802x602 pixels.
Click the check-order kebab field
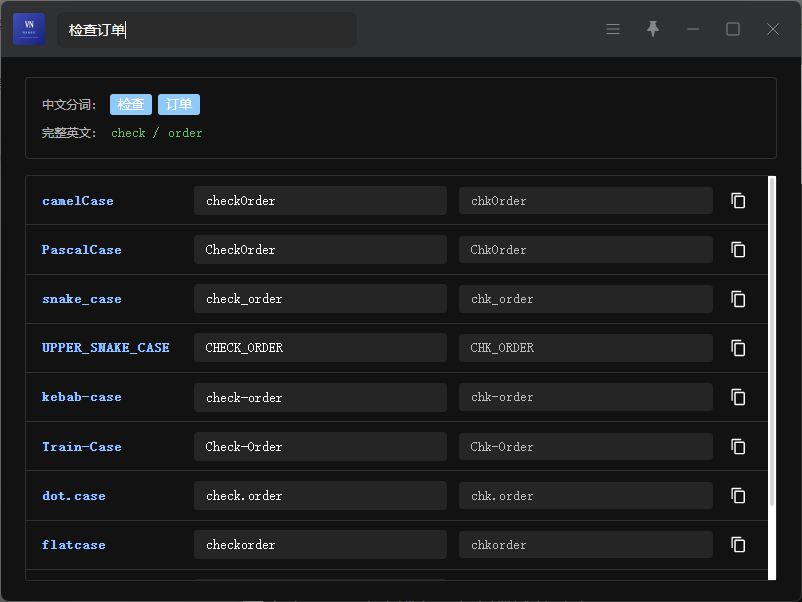pos(320,397)
